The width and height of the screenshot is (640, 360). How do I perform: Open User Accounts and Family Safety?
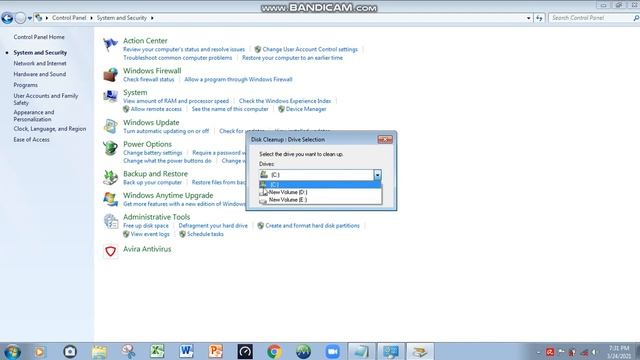(x=45, y=99)
